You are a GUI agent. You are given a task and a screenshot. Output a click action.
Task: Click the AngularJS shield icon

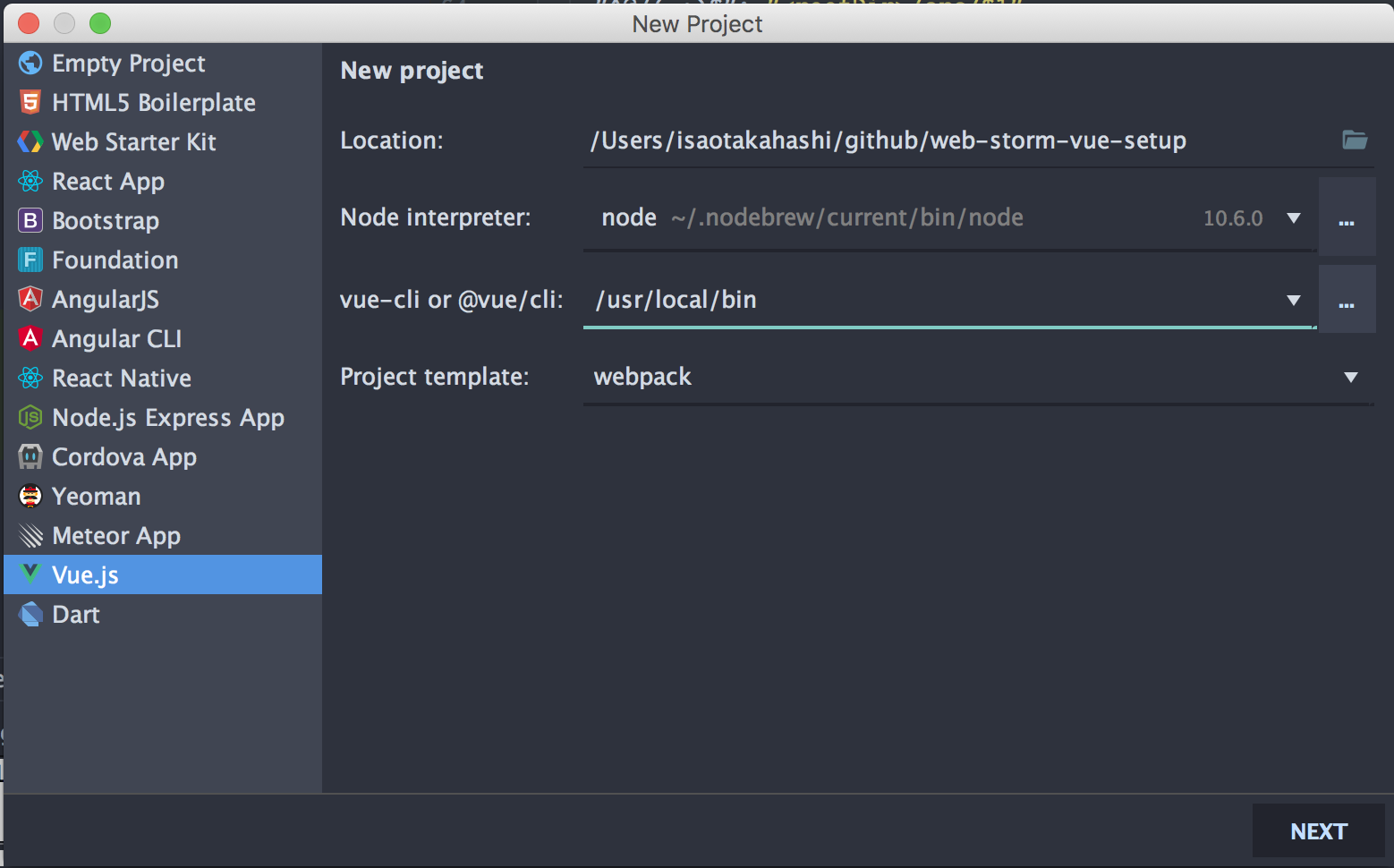30,299
